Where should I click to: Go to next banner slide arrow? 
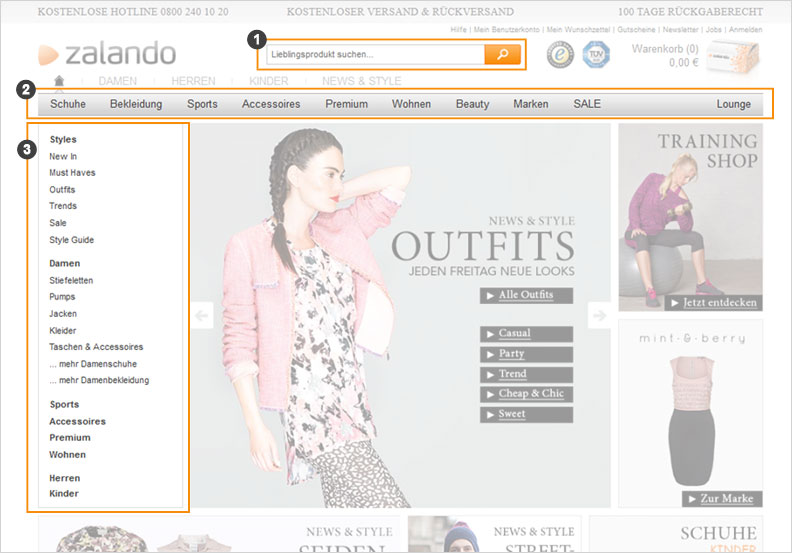coord(599,316)
